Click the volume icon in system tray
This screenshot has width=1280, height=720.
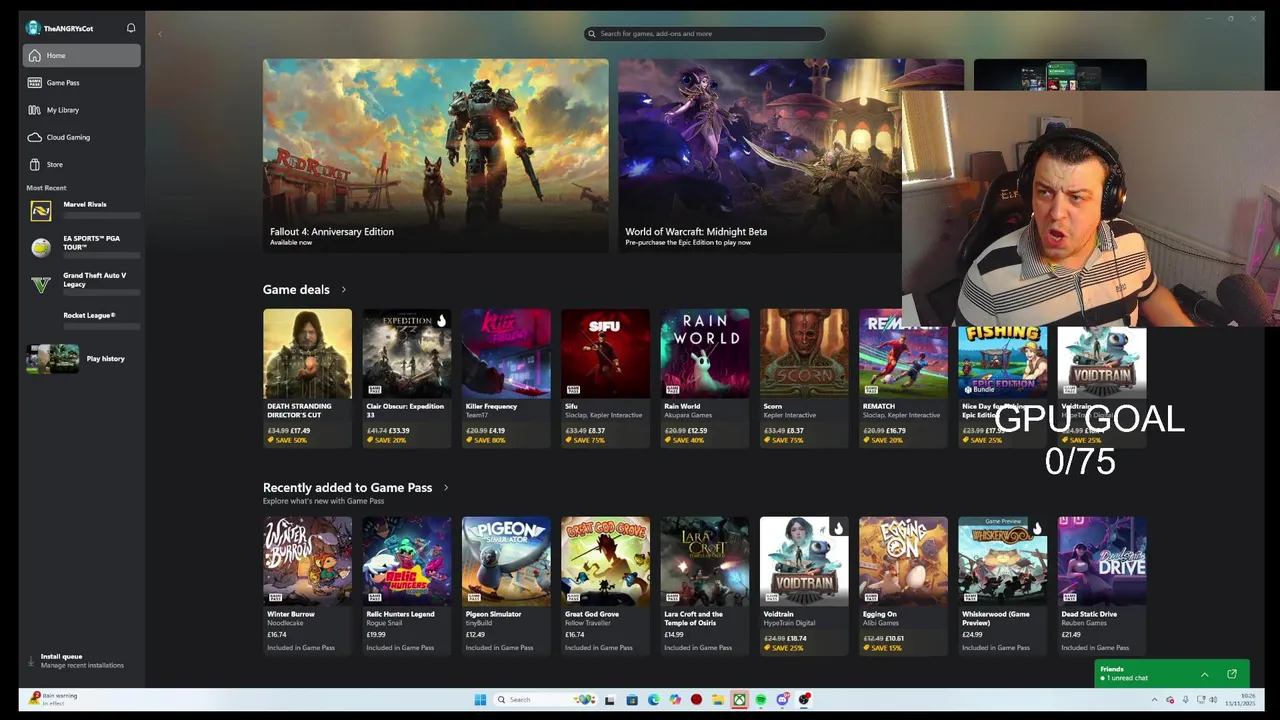(1213, 700)
